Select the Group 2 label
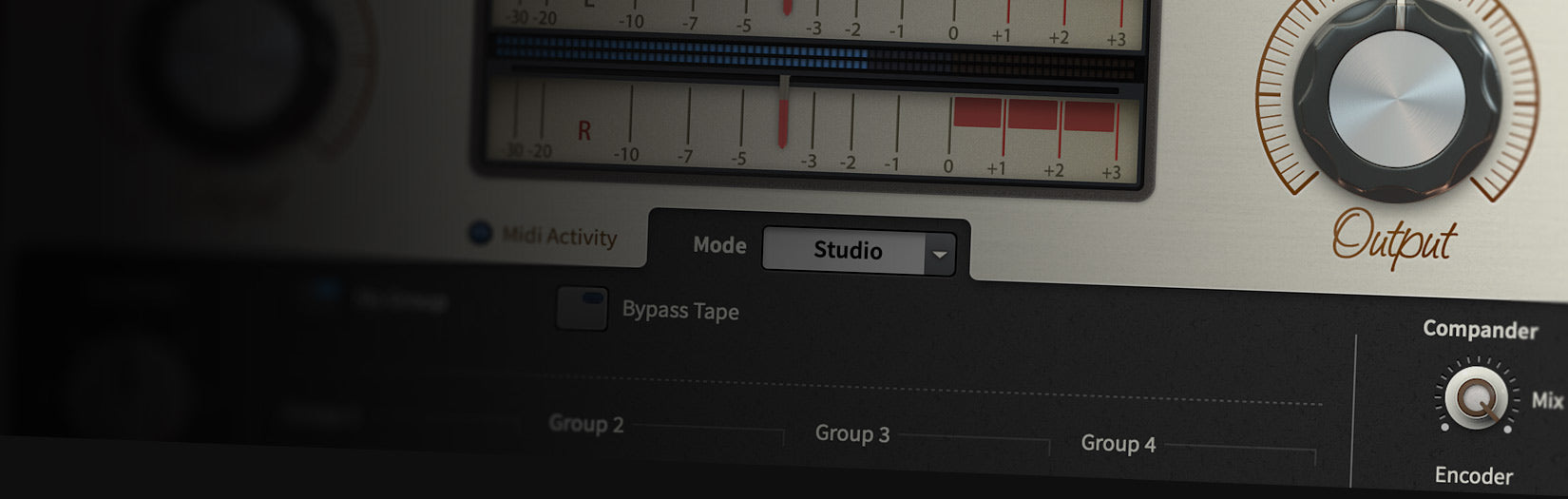Screen dimensions: 1568x499 pos(586,424)
